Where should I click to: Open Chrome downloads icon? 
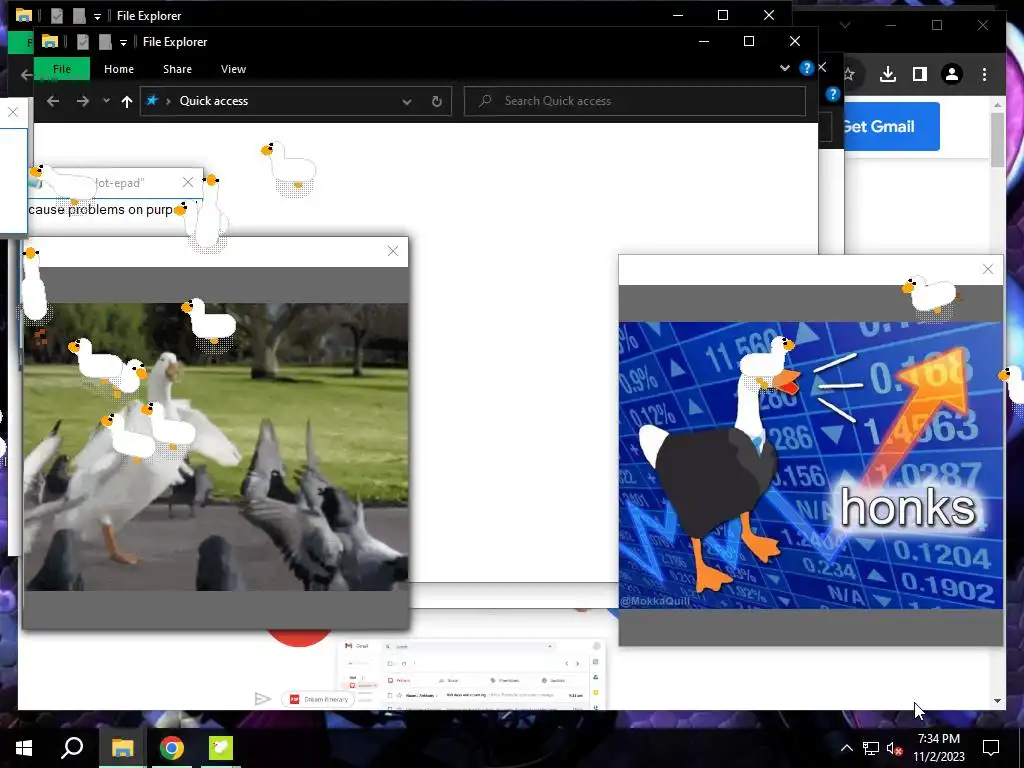[888, 74]
